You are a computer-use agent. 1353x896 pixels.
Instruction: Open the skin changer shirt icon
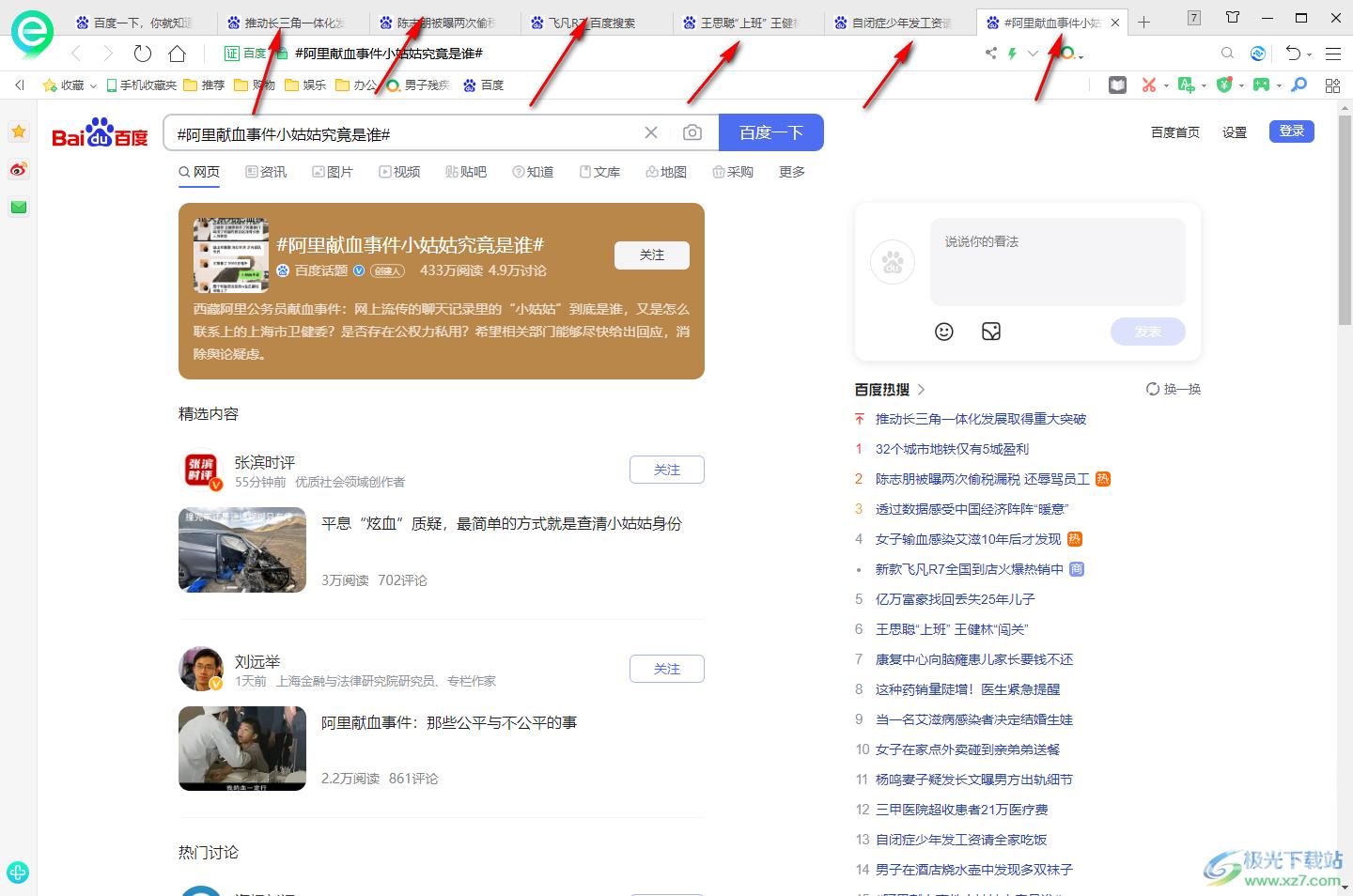click(x=1233, y=17)
